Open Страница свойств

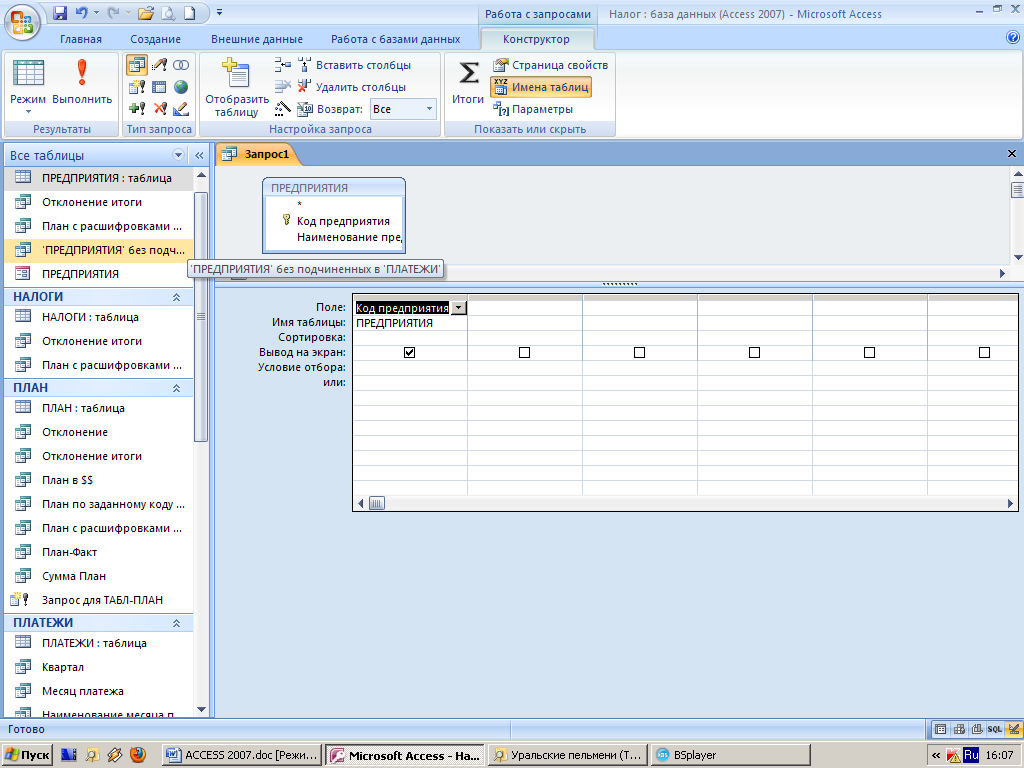point(551,65)
